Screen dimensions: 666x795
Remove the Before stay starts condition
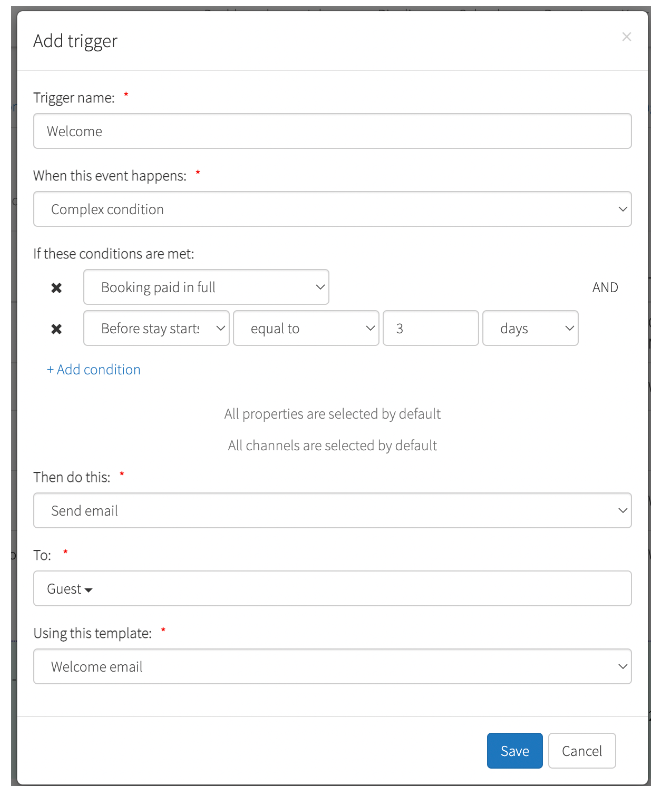point(56,329)
